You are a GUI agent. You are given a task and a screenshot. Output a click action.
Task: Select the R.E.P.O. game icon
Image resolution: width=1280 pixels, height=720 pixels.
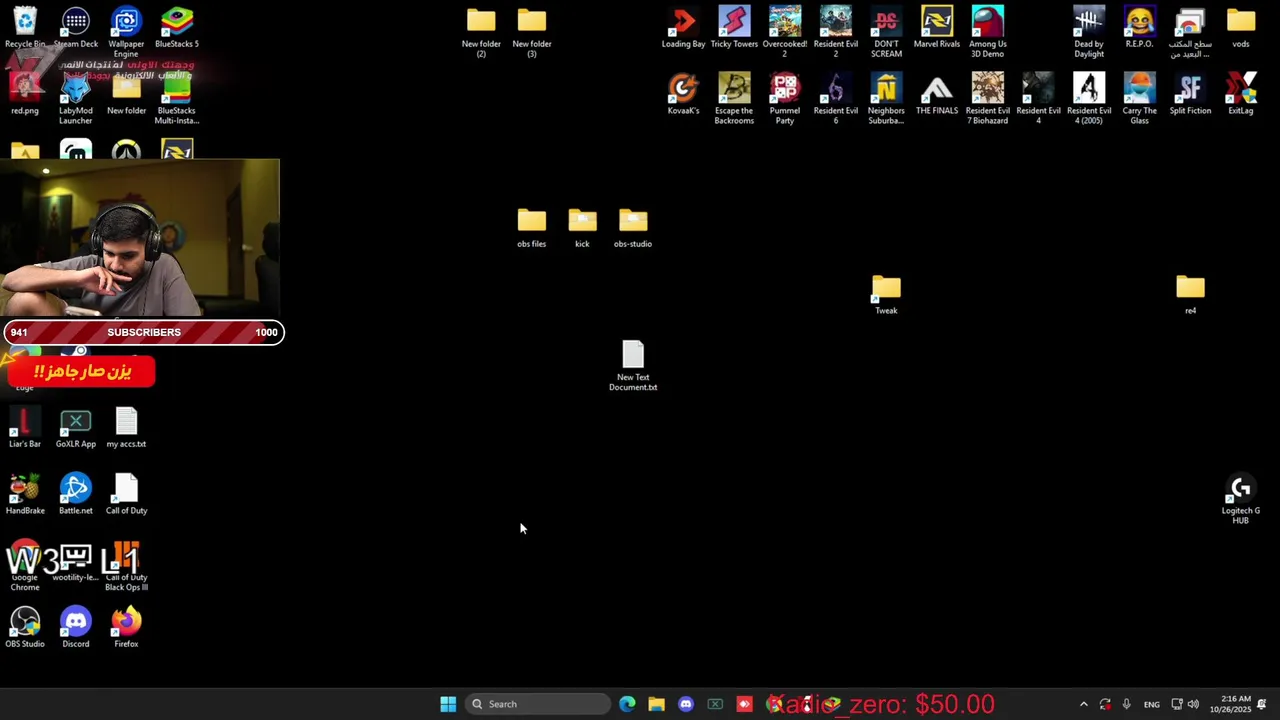pos(1139,27)
